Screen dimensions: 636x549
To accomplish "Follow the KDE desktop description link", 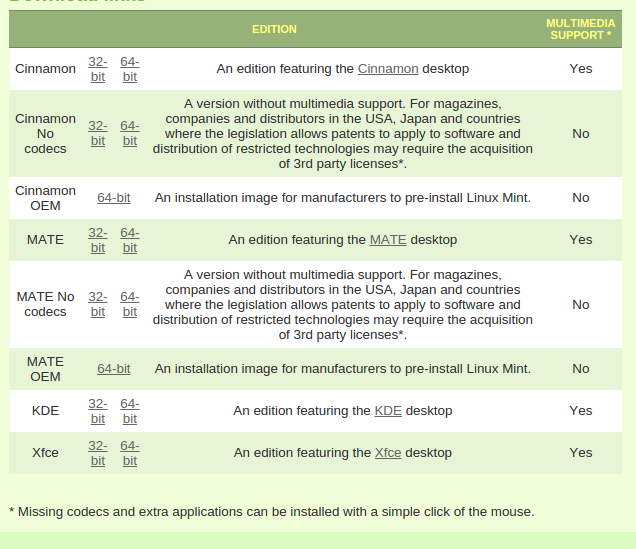I will (388, 411).
